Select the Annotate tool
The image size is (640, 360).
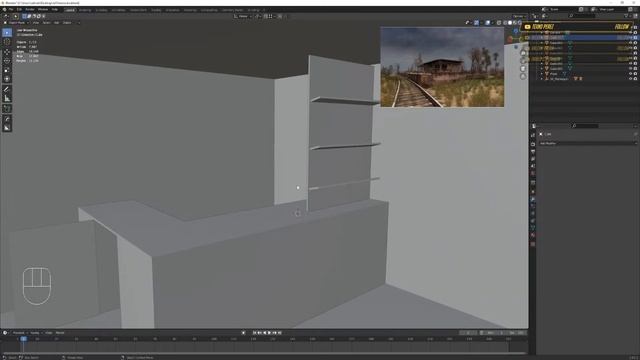click(7, 89)
